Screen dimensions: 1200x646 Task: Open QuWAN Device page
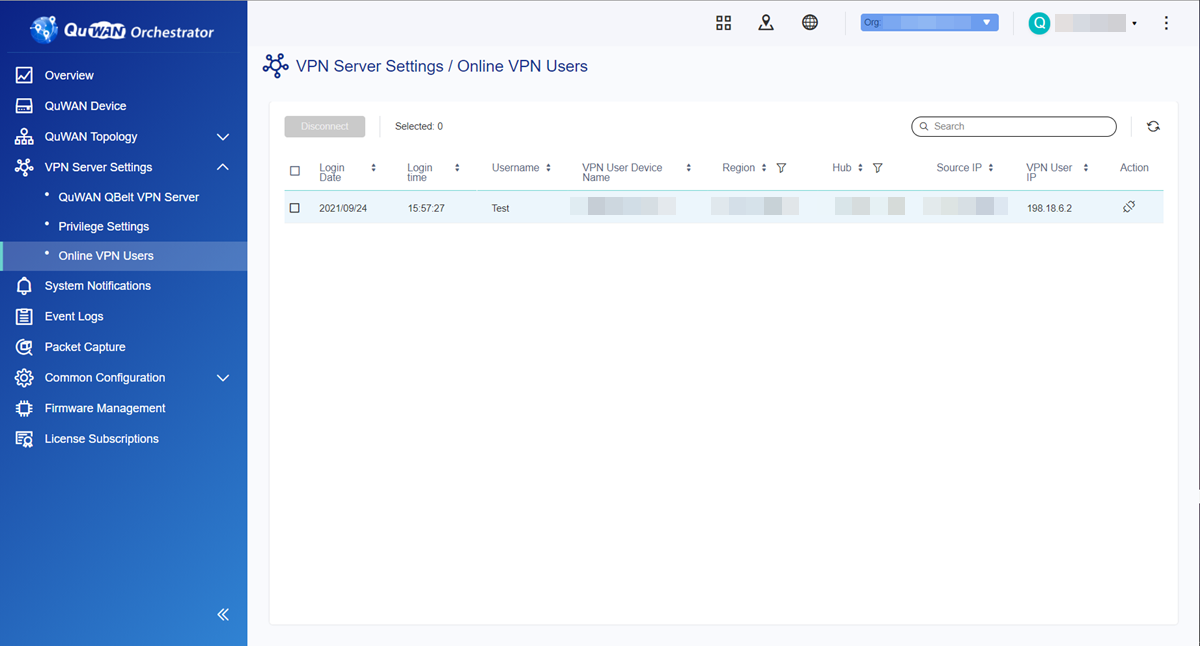pos(86,106)
